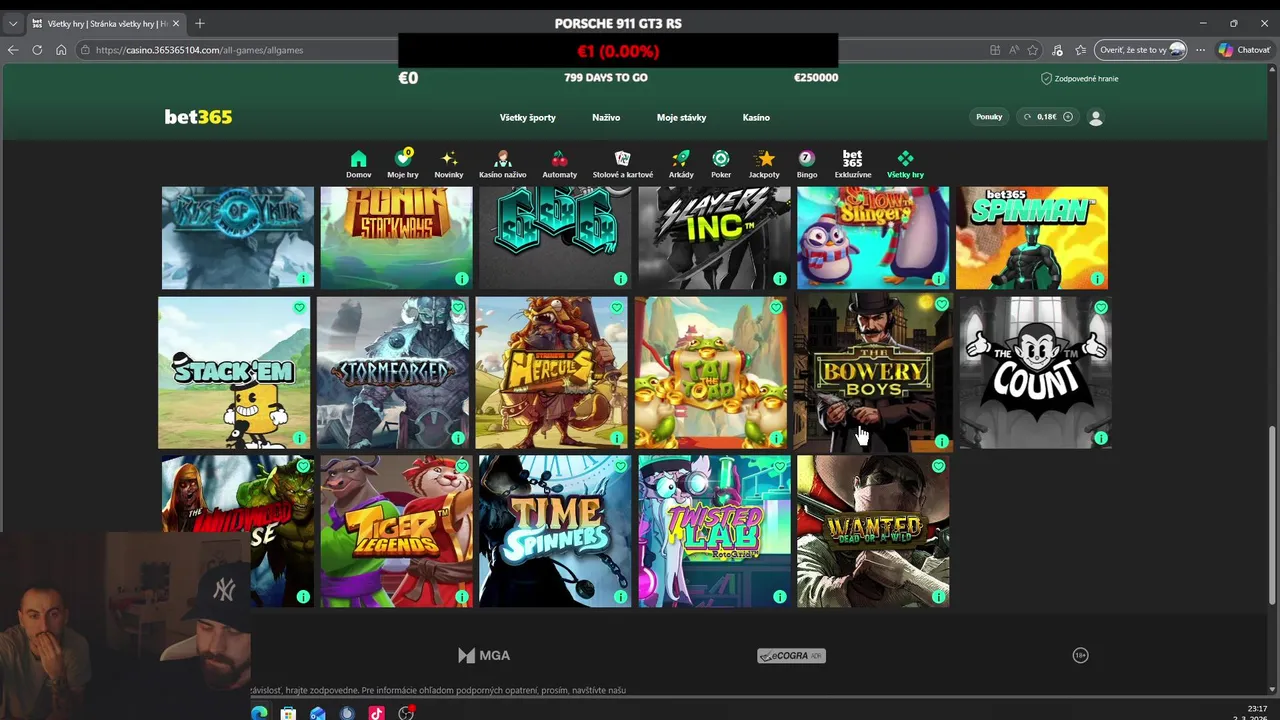The height and width of the screenshot is (720, 1280).
Task: Select the Všetky hry category
Action: tap(905, 164)
